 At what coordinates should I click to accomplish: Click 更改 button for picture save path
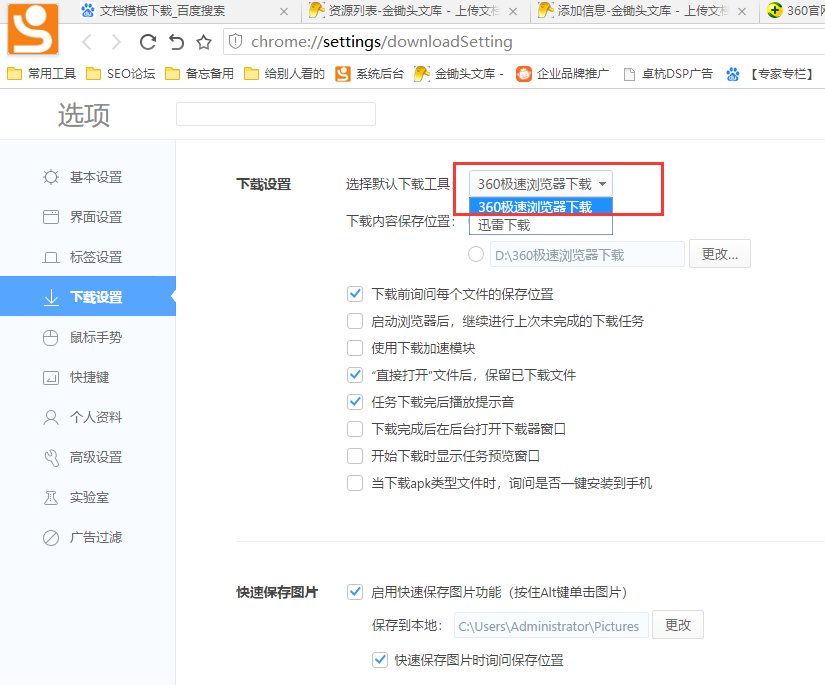pyautogui.click(x=677, y=625)
